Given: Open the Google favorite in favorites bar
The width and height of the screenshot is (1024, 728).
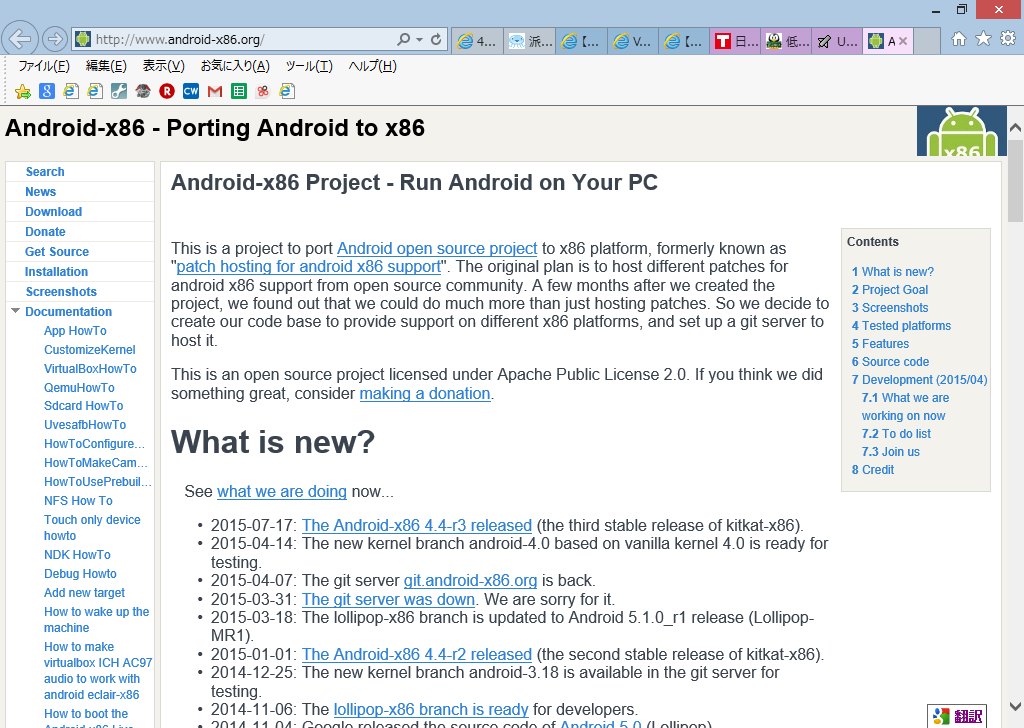Looking at the screenshot, I should coord(47,91).
